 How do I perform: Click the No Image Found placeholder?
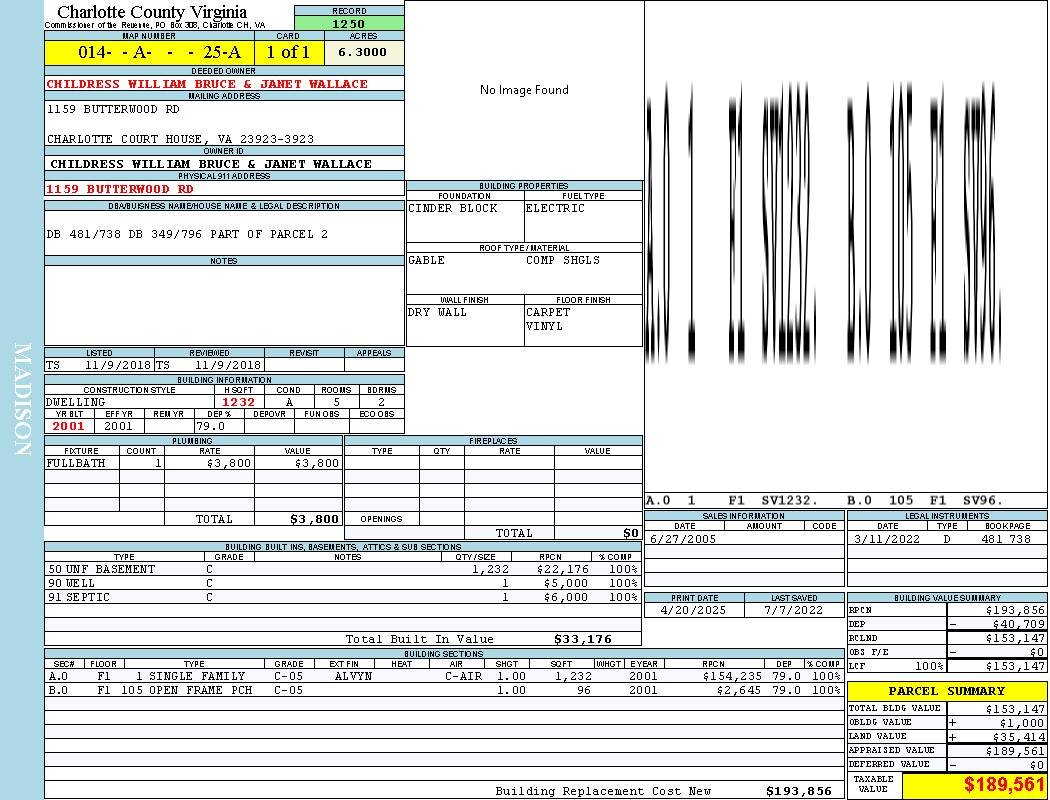524,90
